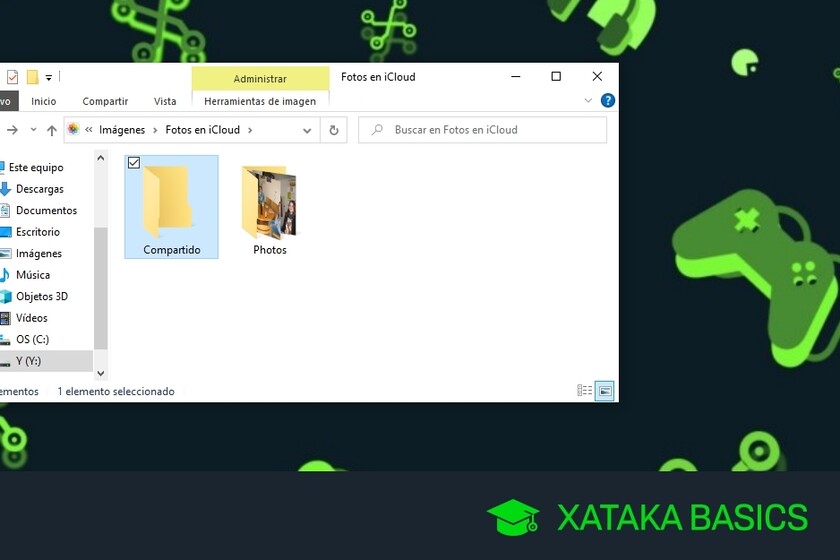Select Y (Y:) drive in navigation pane
The width and height of the screenshot is (840, 560).
[28, 361]
